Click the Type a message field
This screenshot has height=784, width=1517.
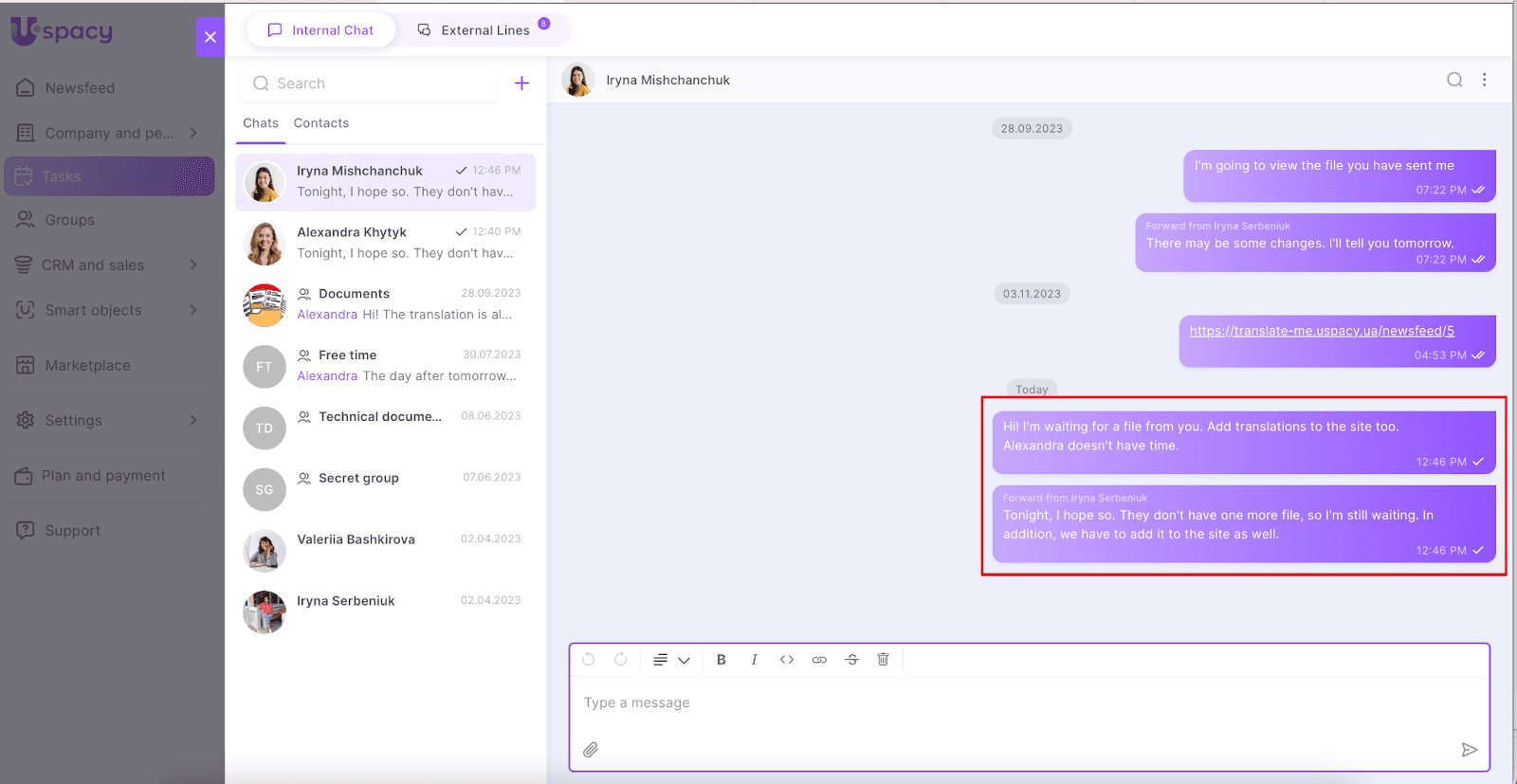click(x=1029, y=703)
